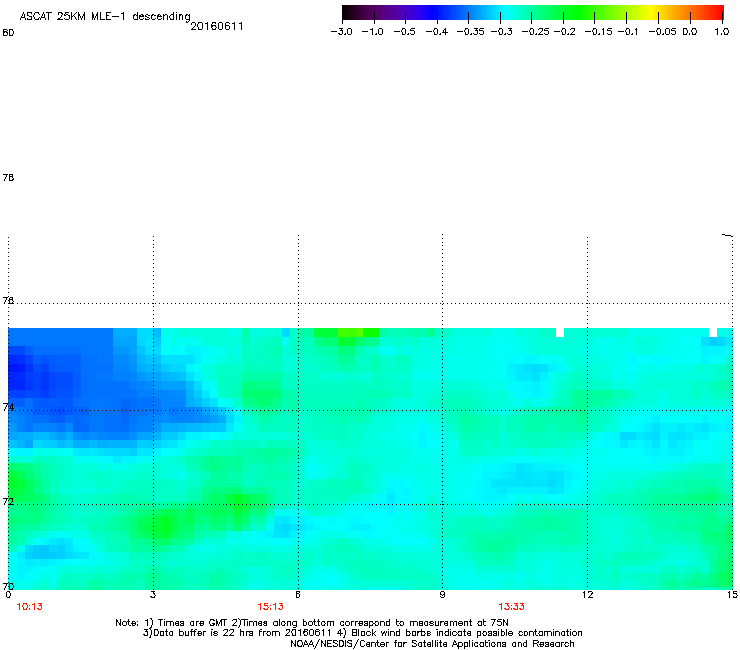The height and width of the screenshot is (650, 740).
Task: Click the color scale legend bar
Action: pyautogui.click(x=533, y=13)
